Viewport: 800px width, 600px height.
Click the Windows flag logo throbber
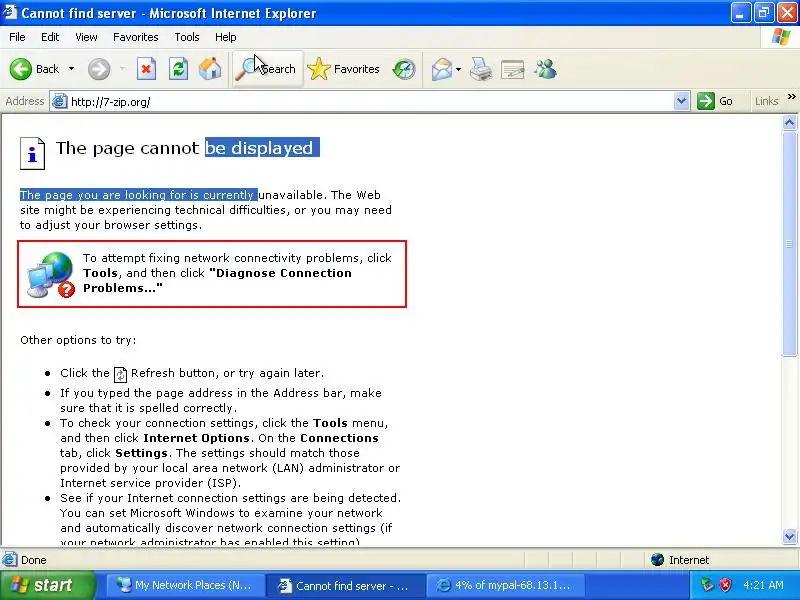pyautogui.click(x=781, y=37)
